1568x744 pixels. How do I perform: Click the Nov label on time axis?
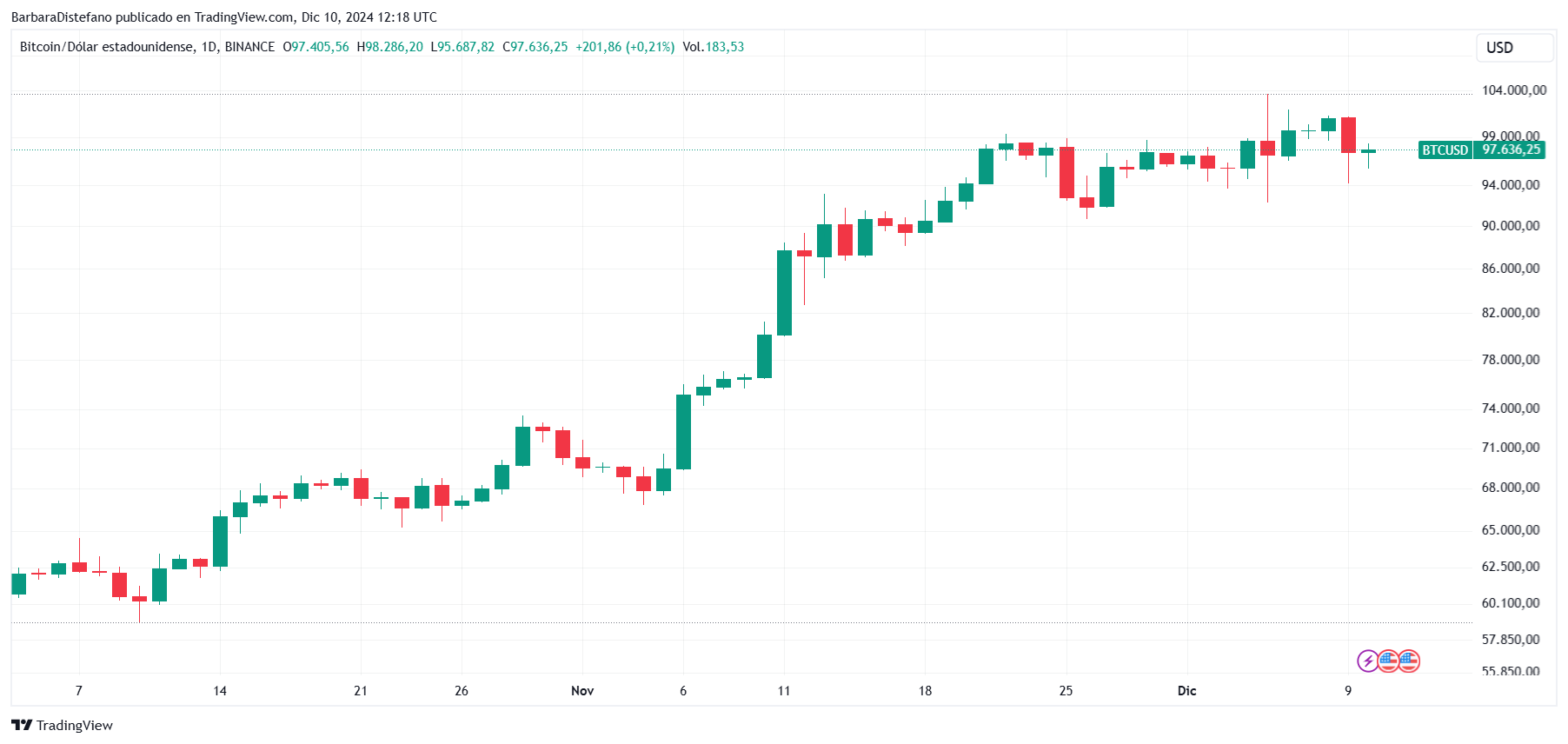582,691
